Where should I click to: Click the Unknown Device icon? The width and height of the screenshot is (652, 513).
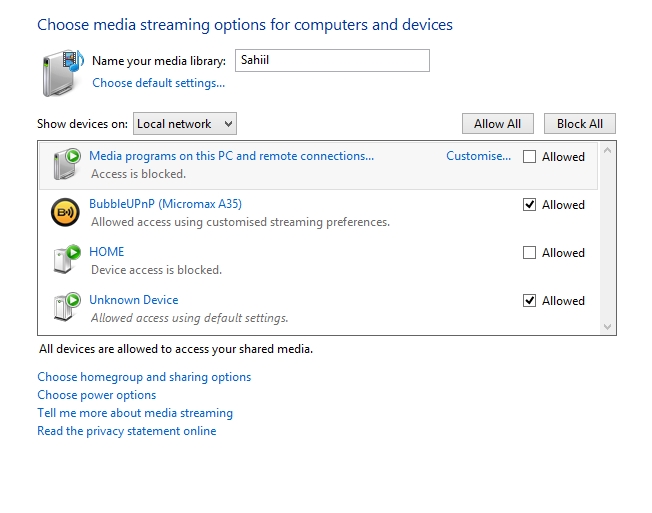pos(65,308)
